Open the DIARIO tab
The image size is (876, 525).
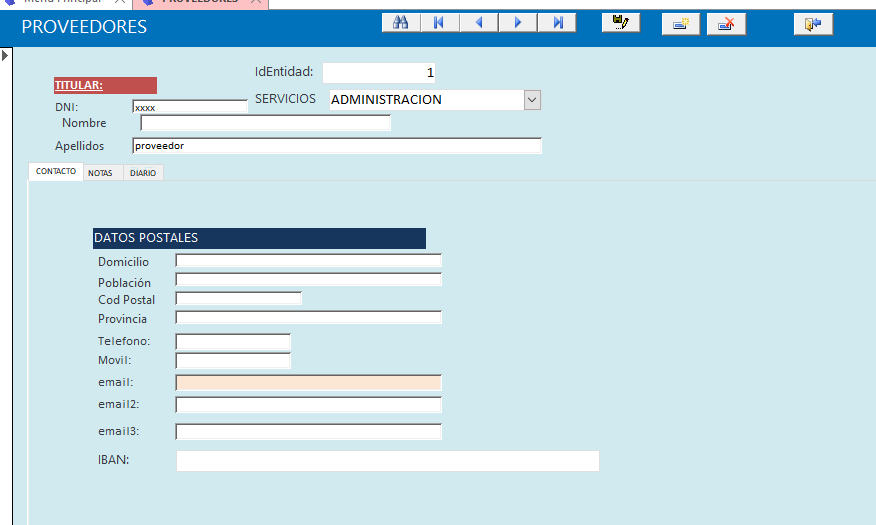[x=143, y=173]
